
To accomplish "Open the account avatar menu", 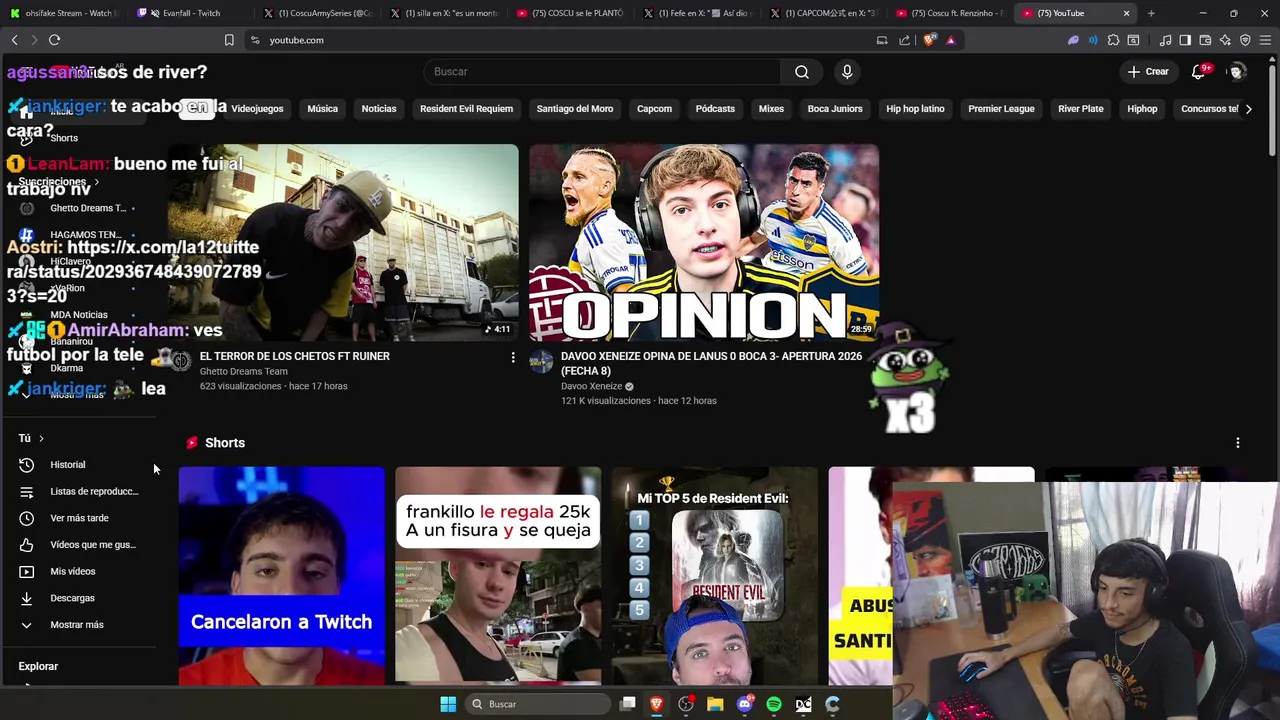I will click(1237, 72).
